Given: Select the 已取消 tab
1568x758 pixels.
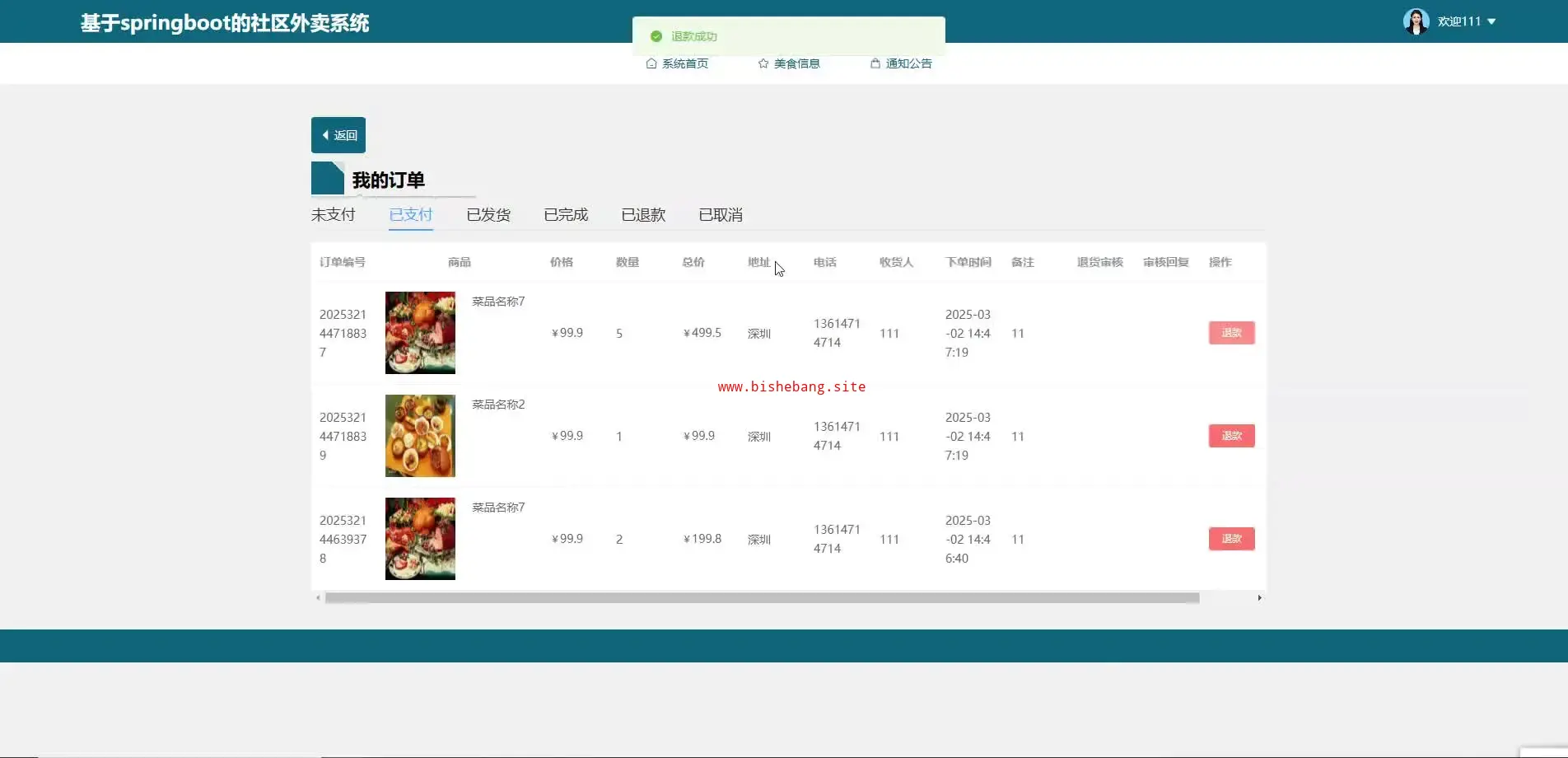Looking at the screenshot, I should (x=721, y=215).
